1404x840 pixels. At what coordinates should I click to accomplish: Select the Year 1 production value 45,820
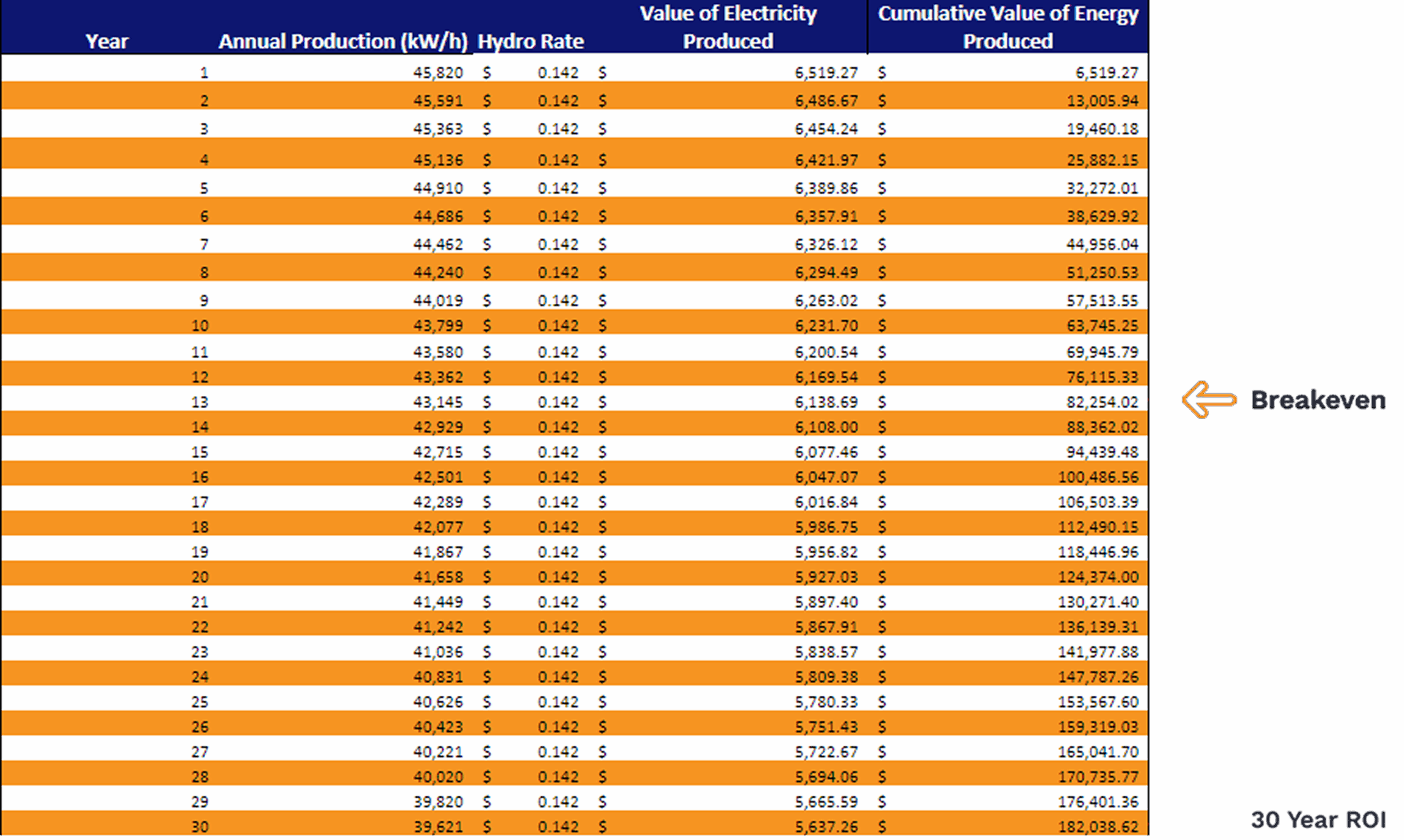click(x=437, y=72)
